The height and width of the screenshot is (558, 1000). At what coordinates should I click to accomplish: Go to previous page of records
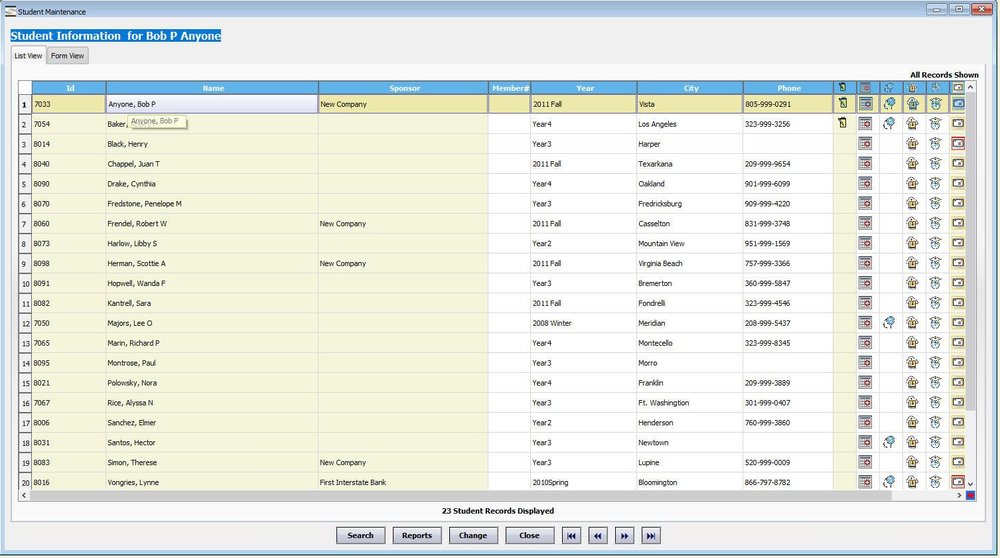tap(598, 536)
